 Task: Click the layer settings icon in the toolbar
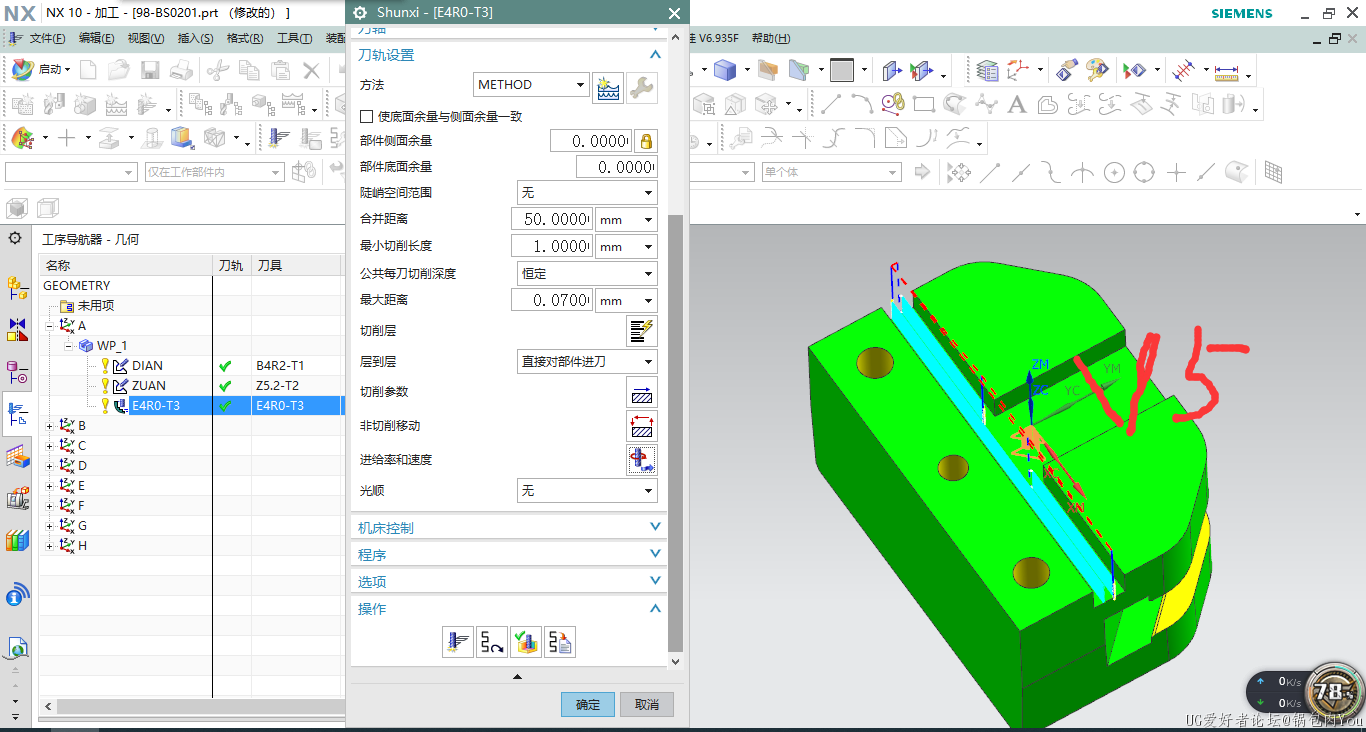click(x=987, y=70)
